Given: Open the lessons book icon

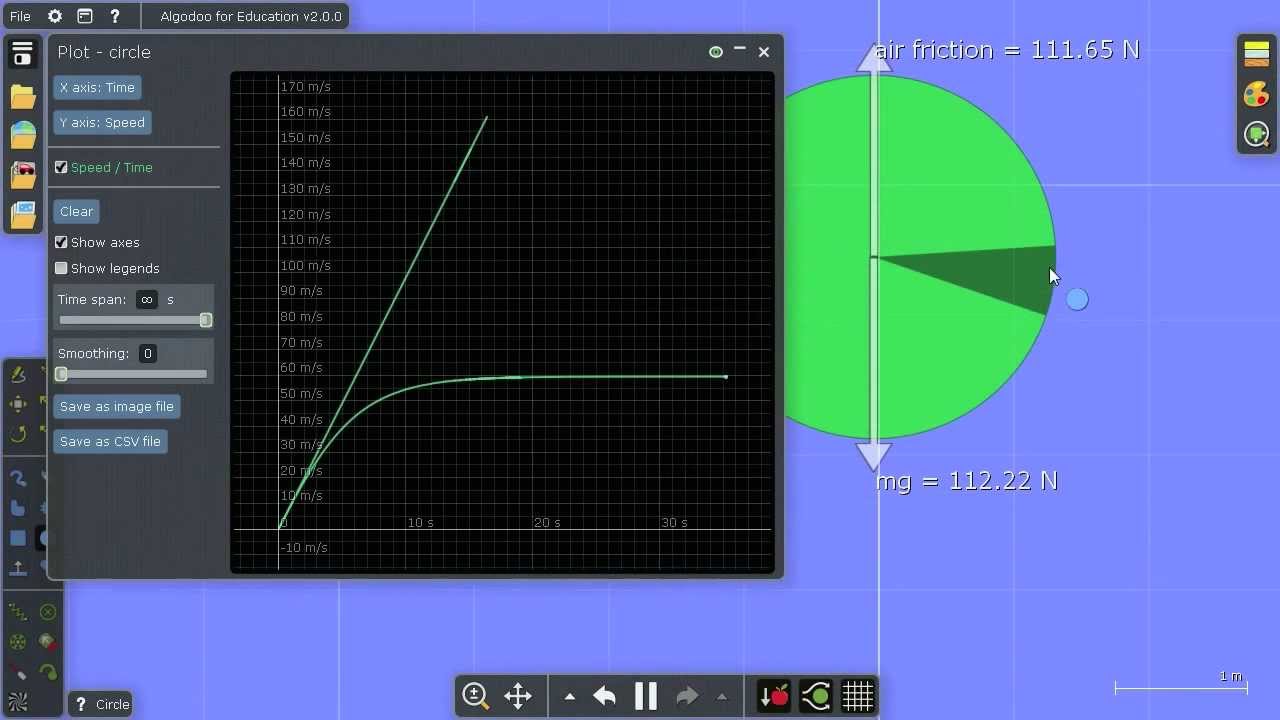Looking at the screenshot, I should (22, 214).
